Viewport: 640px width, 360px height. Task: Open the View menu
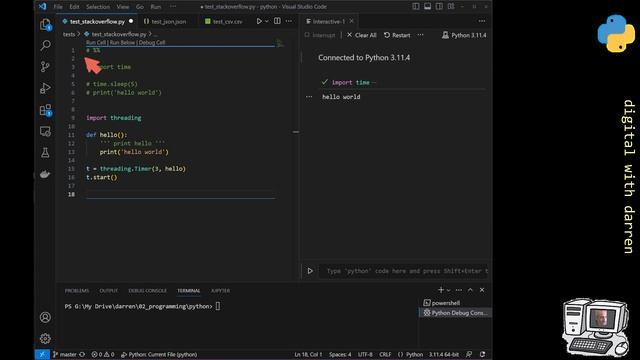(122, 7)
